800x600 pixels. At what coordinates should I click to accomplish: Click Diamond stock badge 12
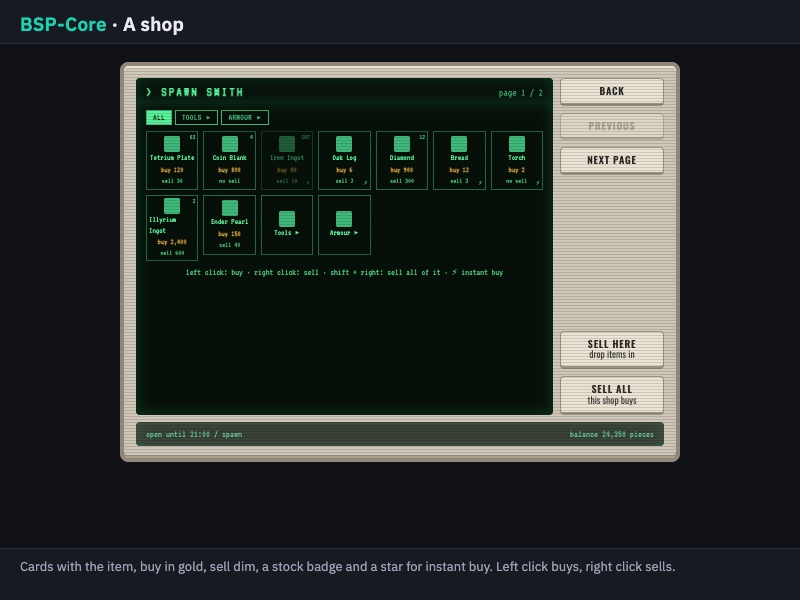coord(422,137)
